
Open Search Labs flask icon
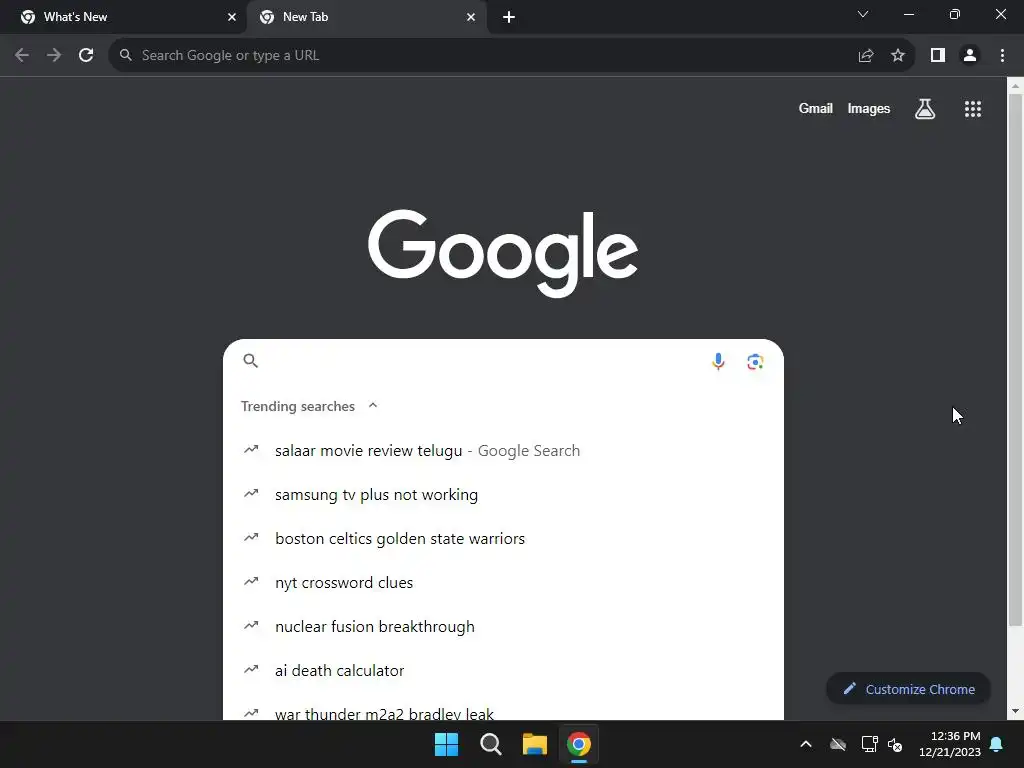click(x=925, y=109)
